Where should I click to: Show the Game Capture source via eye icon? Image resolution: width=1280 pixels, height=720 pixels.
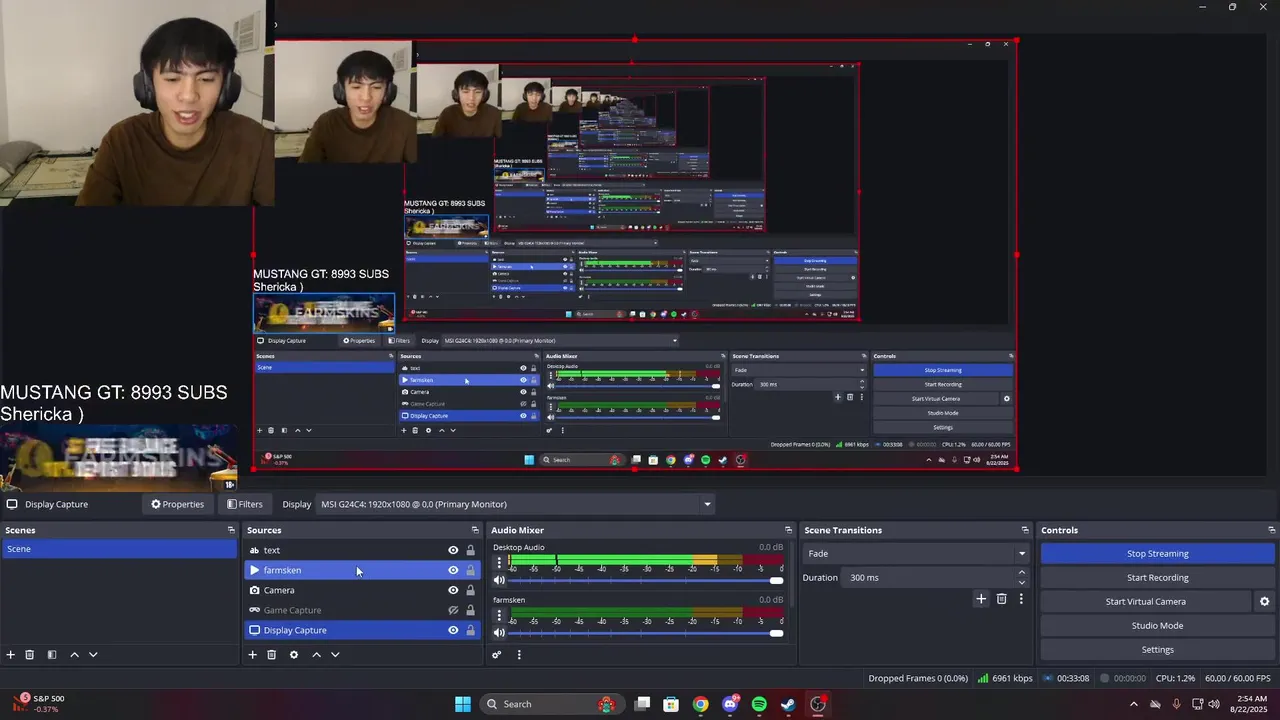click(453, 610)
